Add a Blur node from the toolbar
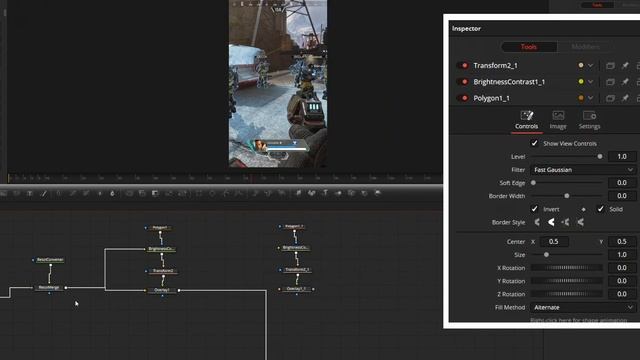Screen dimensions: 640x360 112,193
